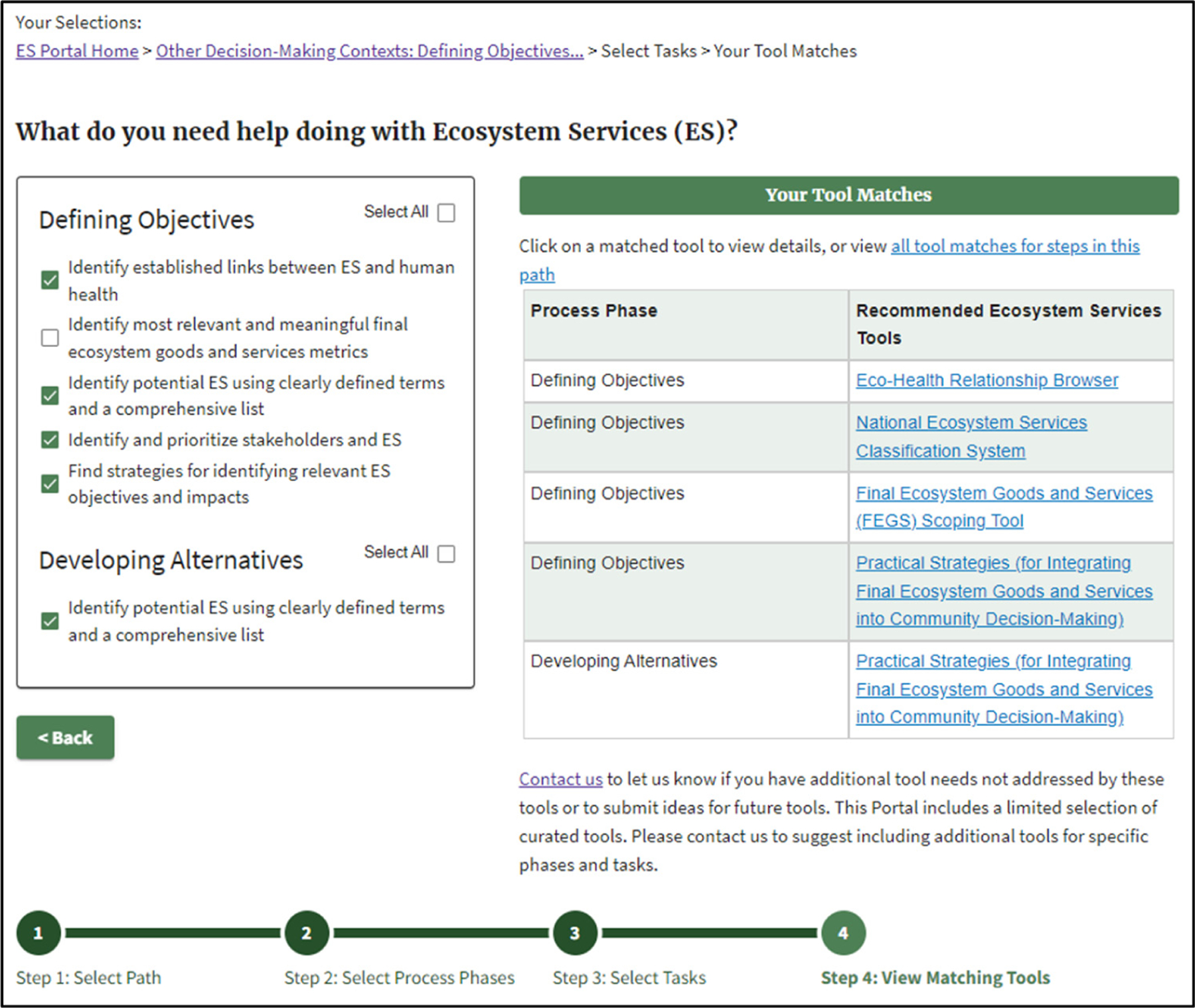Viewport: 1195px width, 1008px height.
Task: Click the Contact us link
Action: point(560,779)
